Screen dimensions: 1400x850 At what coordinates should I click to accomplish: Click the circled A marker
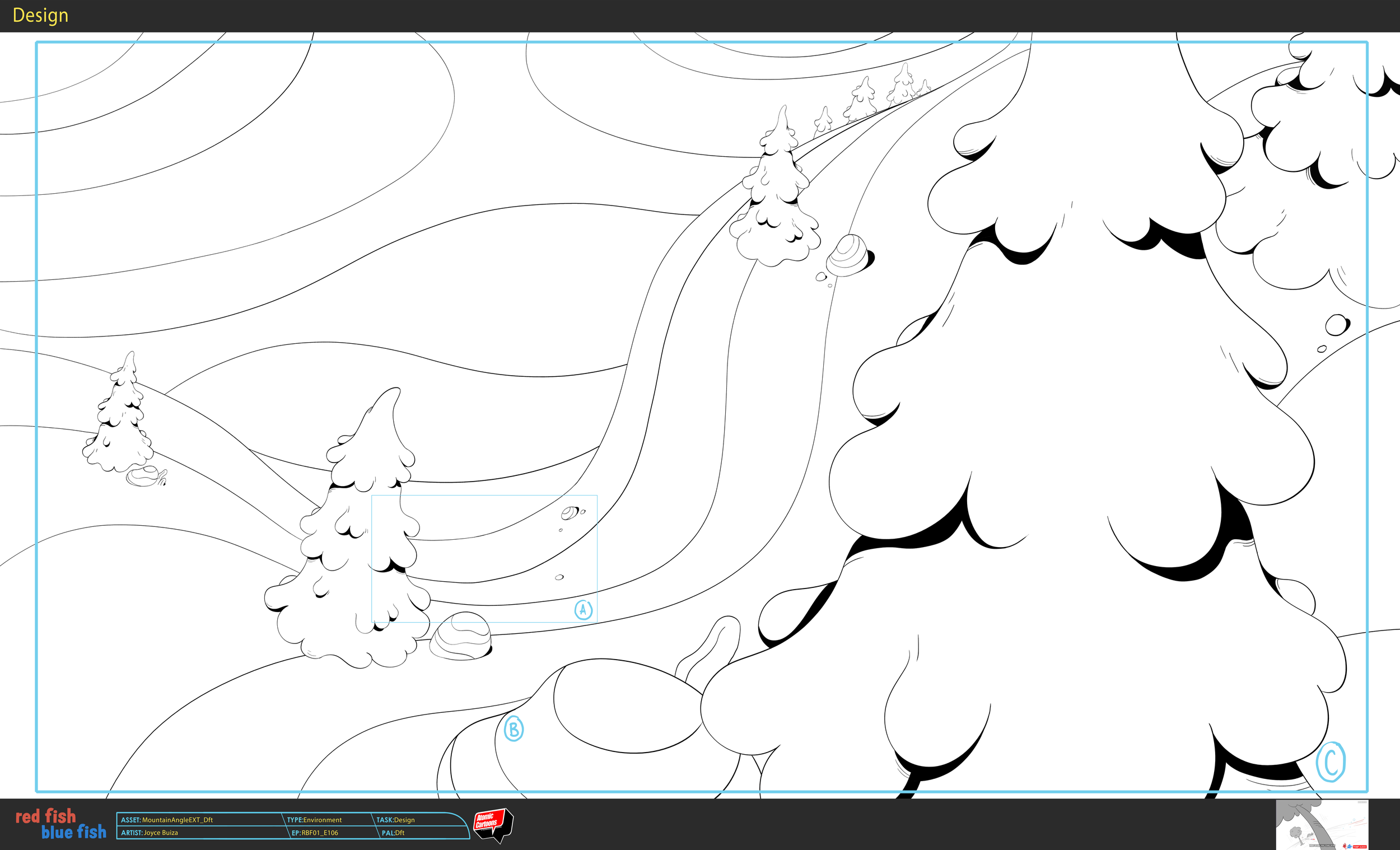pos(583,610)
